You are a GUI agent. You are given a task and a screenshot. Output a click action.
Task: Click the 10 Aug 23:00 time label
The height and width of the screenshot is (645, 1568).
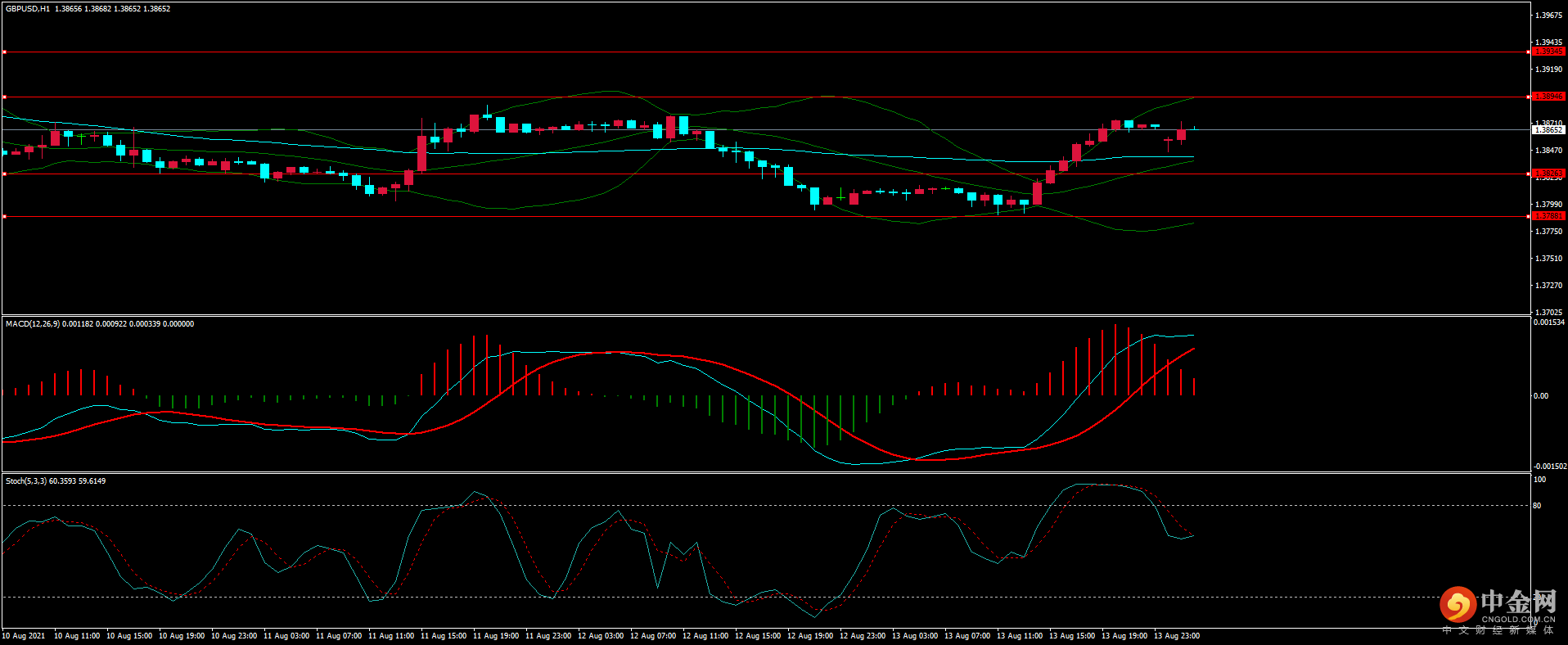coord(234,636)
